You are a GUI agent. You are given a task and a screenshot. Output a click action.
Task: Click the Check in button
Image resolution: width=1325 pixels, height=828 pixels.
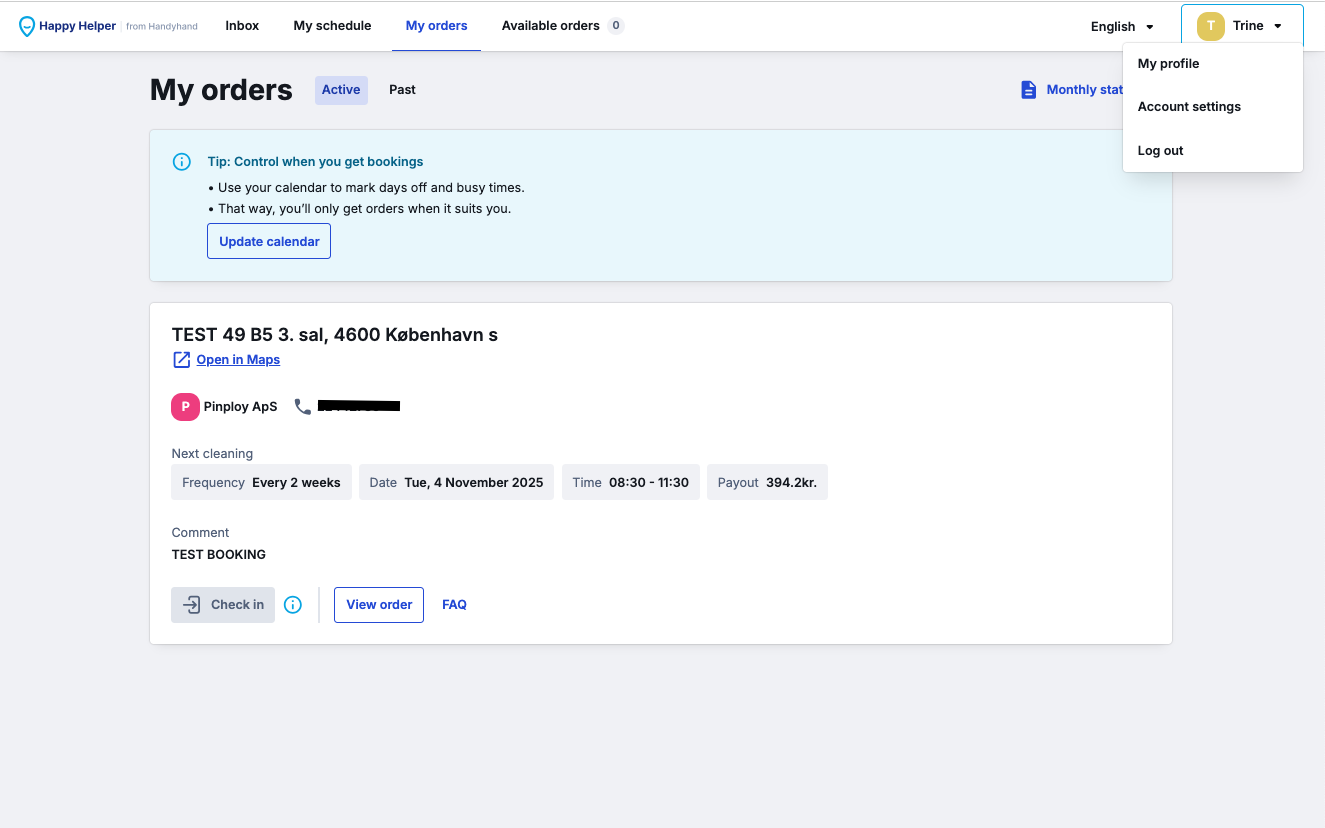(x=223, y=605)
